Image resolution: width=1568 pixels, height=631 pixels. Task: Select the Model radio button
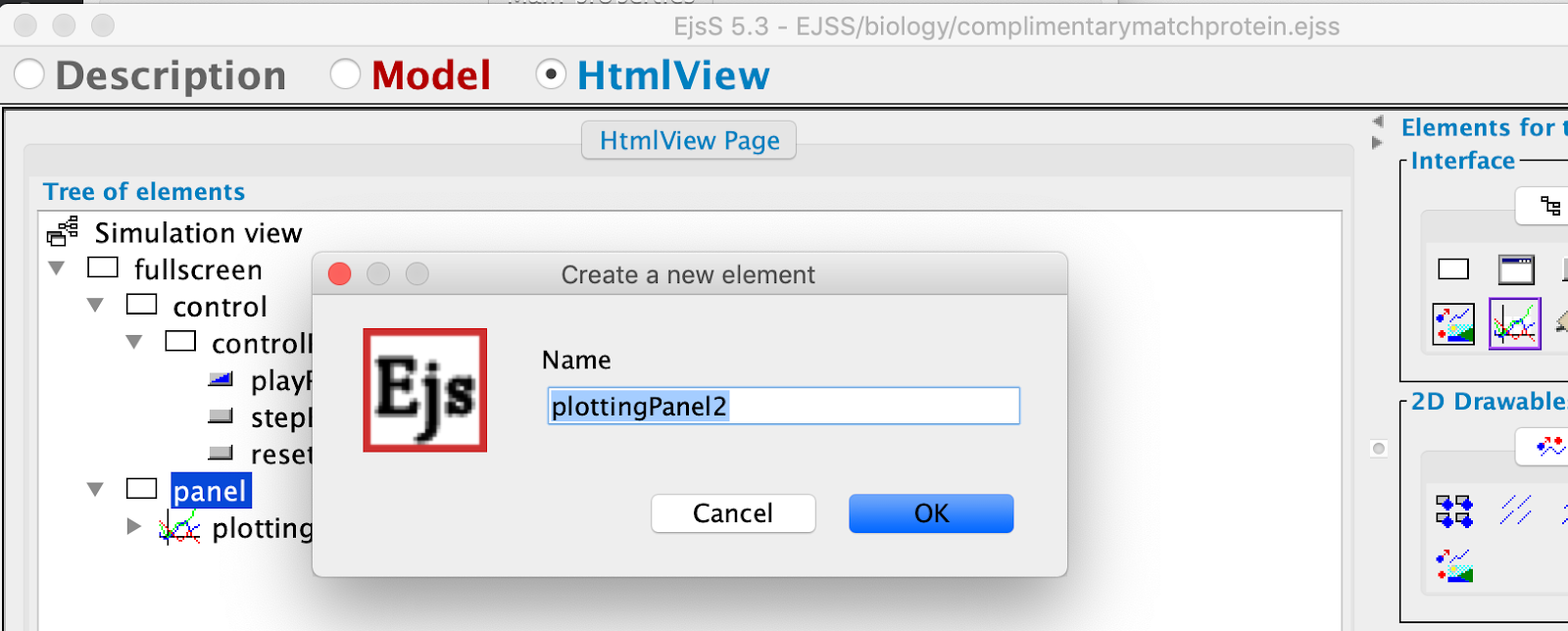coord(345,74)
